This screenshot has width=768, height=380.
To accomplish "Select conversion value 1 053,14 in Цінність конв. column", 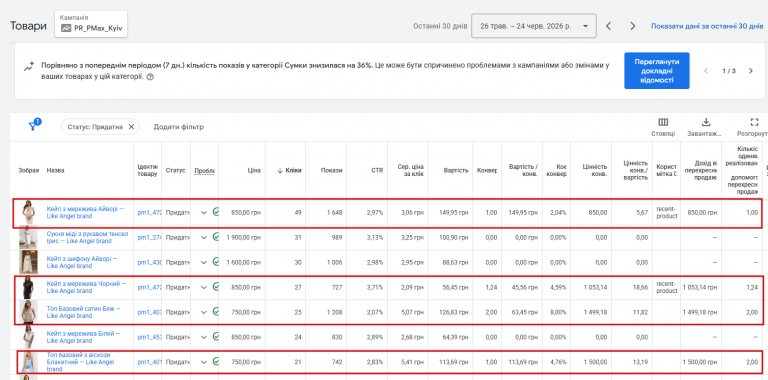I will point(595,287).
